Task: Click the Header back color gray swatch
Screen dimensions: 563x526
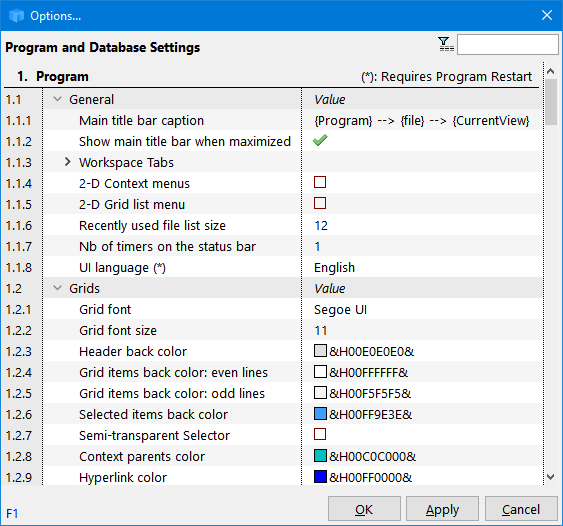Action: tap(320, 350)
